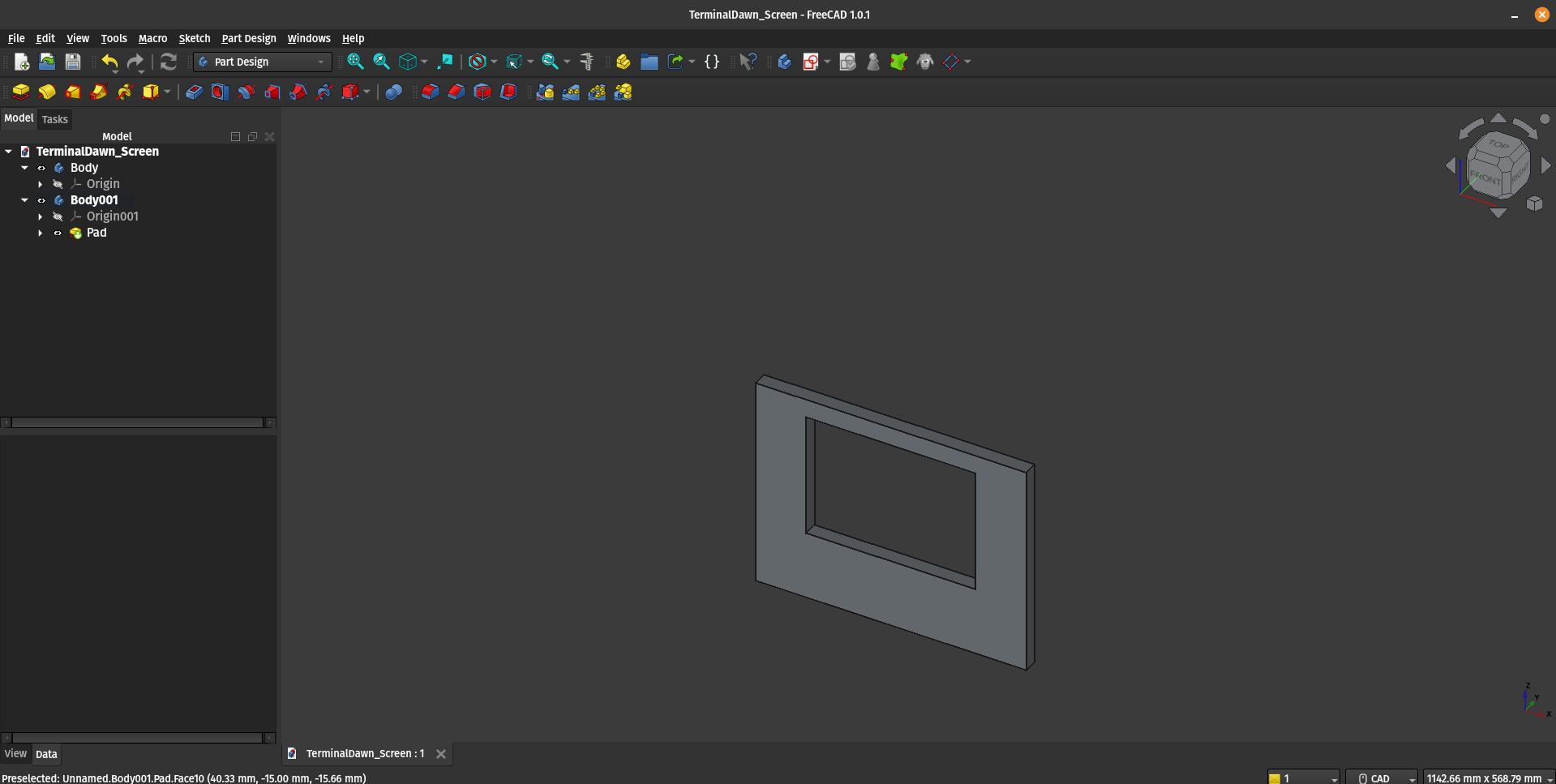The image size is (1556, 784).
Task: Show the hidden Origin item
Action: point(58,184)
